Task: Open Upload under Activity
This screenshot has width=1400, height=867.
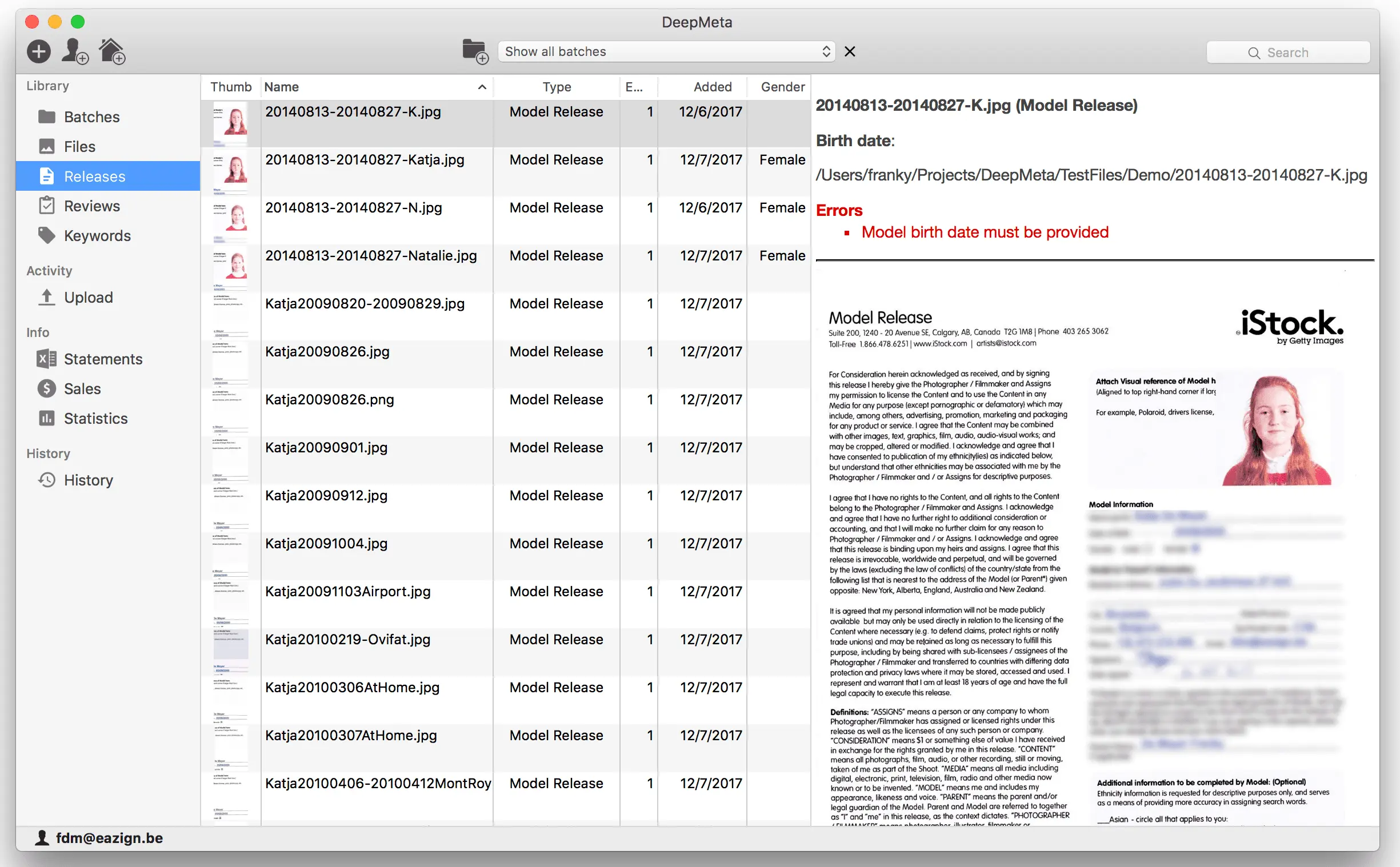Action: [108, 297]
